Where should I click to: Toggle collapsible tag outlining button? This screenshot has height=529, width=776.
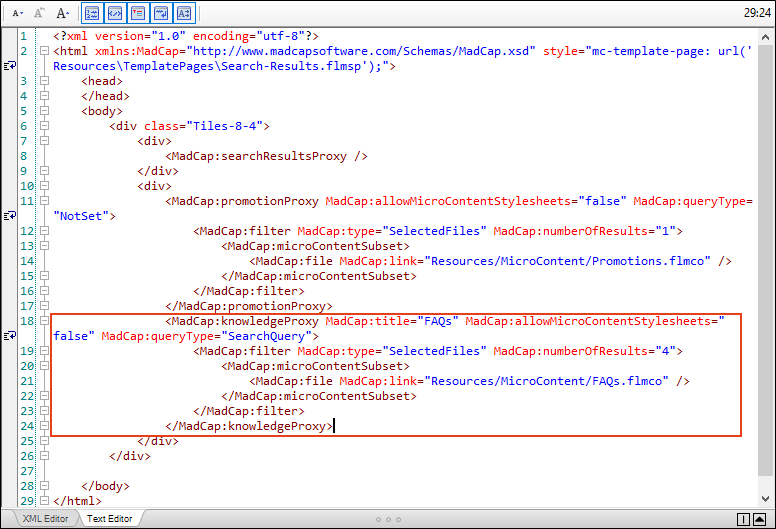pos(138,13)
